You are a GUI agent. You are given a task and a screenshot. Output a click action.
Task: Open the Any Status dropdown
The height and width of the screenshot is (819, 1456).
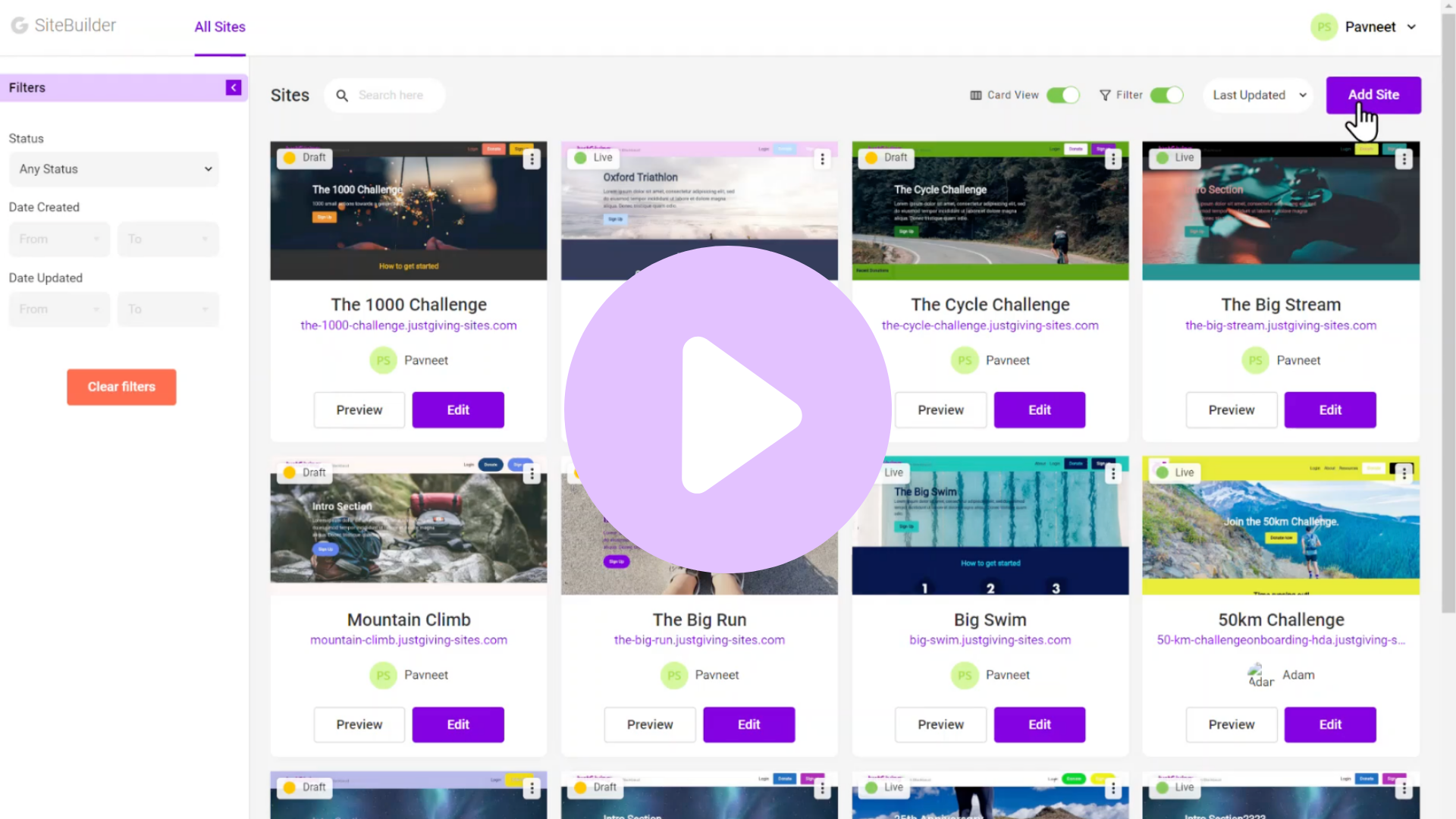(x=114, y=169)
